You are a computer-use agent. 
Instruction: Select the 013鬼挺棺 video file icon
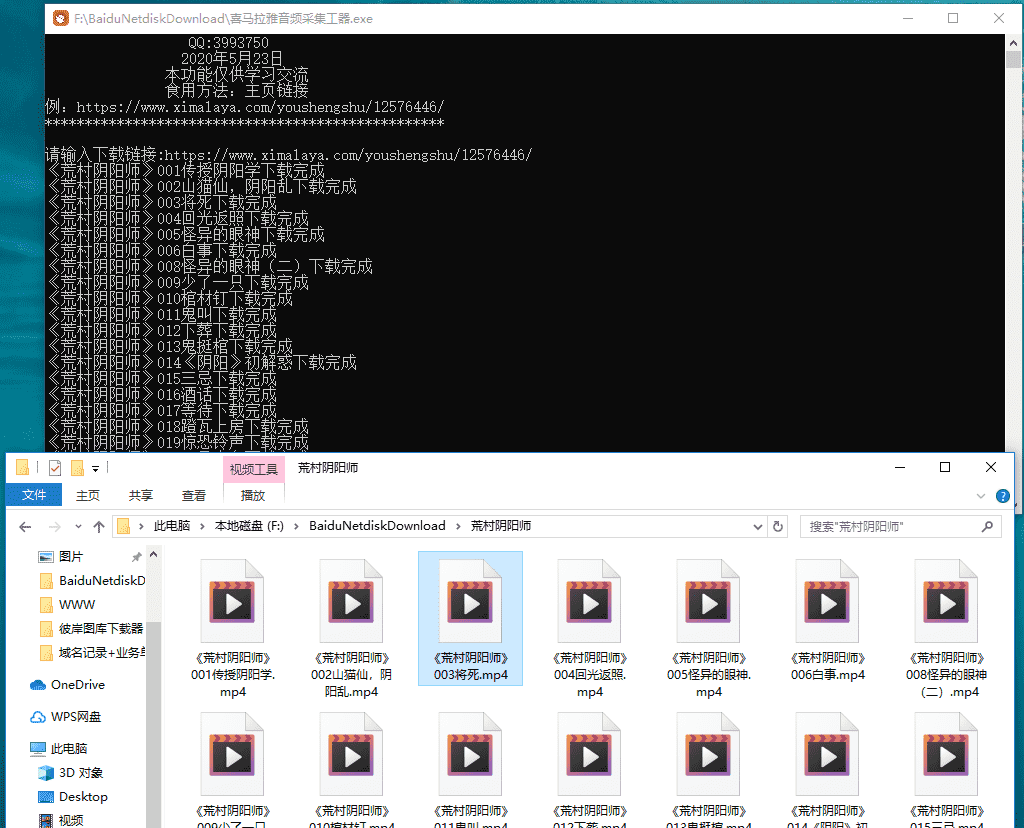(709, 755)
